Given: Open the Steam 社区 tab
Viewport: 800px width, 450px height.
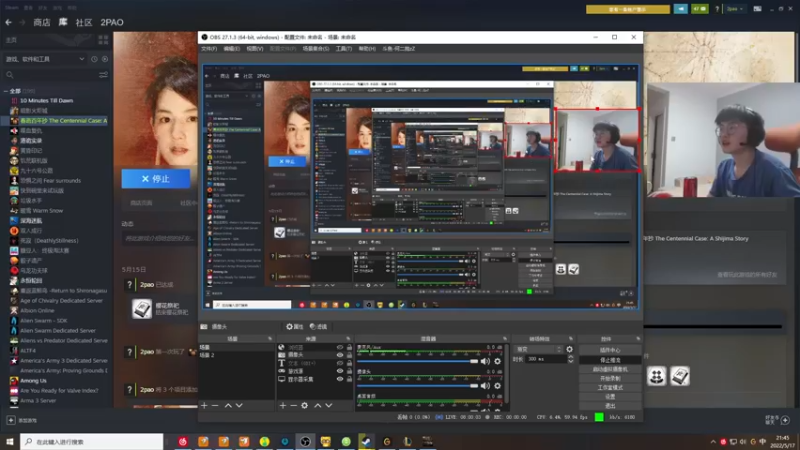Looking at the screenshot, I should tap(84, 22).
